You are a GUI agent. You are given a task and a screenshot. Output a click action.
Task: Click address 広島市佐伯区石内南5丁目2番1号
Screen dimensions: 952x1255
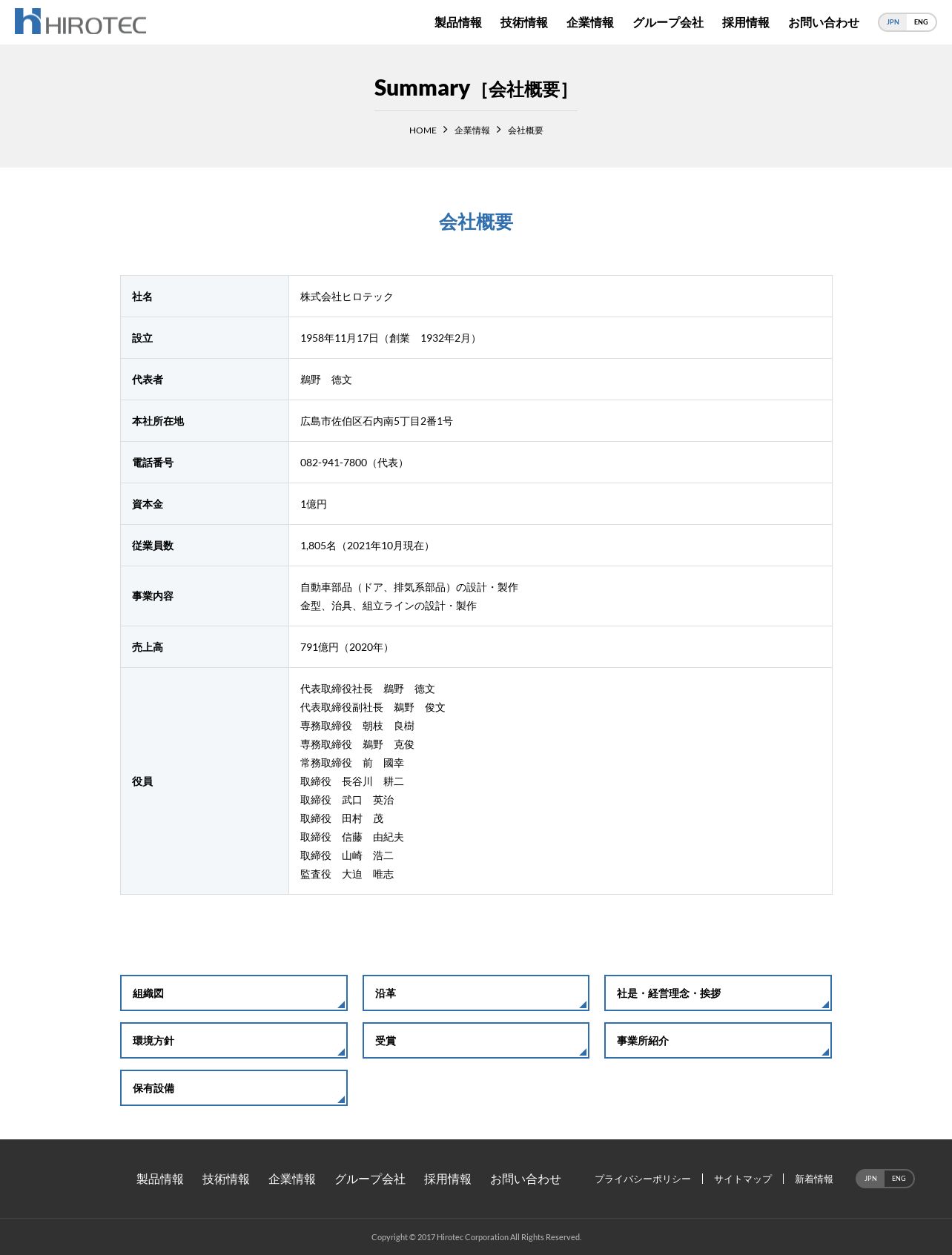tap(377, 421)
